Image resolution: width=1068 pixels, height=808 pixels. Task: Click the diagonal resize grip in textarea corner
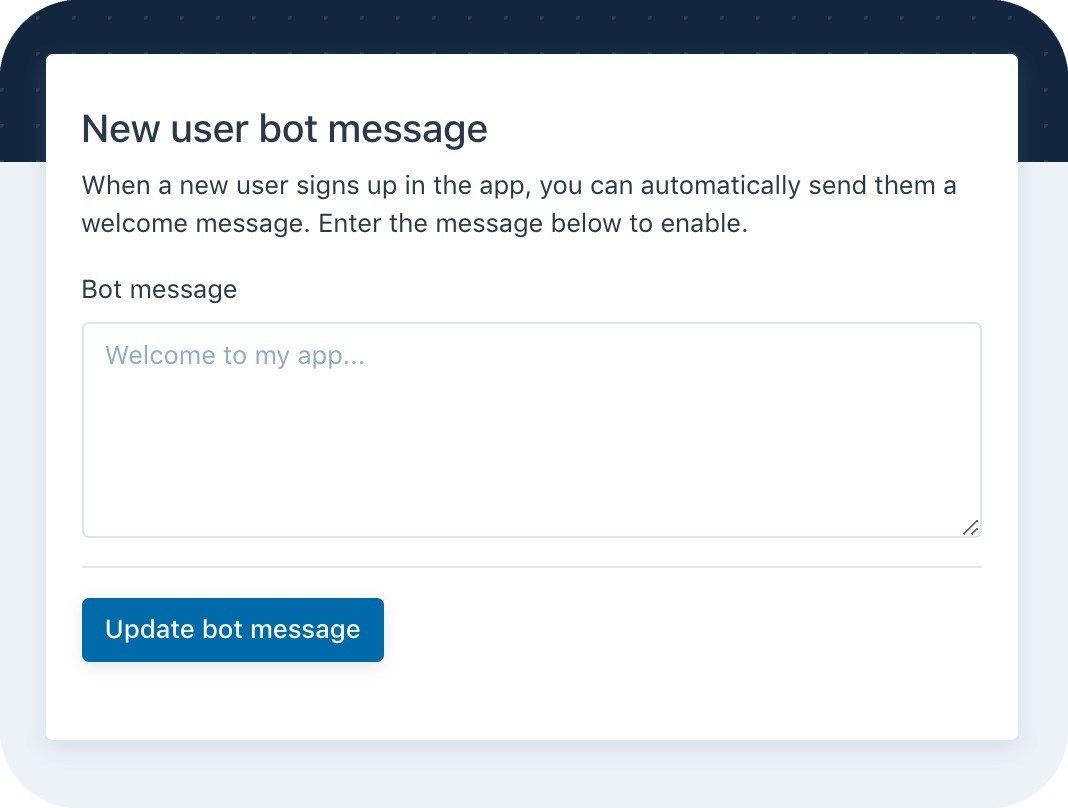pyautogui.click(x=971, y=528)
